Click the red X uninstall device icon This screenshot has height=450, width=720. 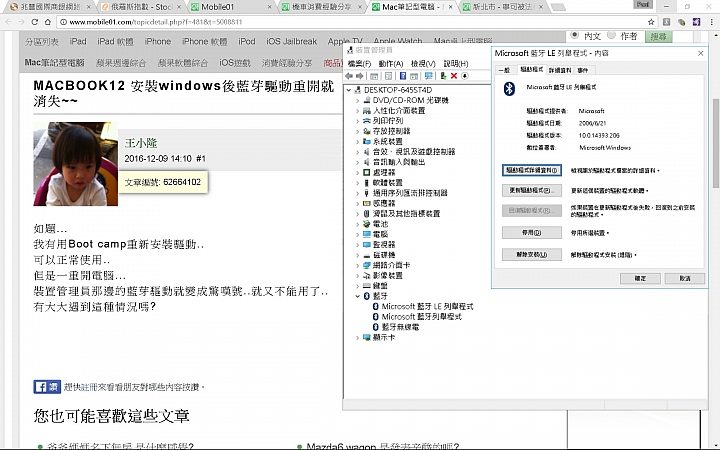click(454, 76)
